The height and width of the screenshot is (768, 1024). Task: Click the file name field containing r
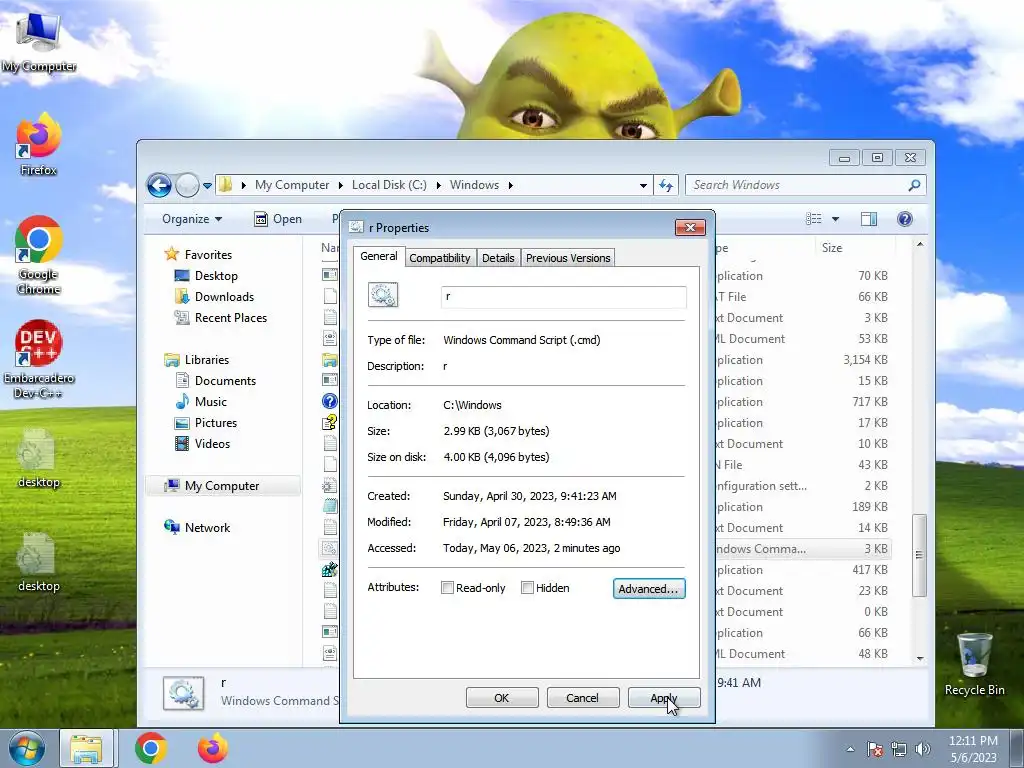(564, 296)
